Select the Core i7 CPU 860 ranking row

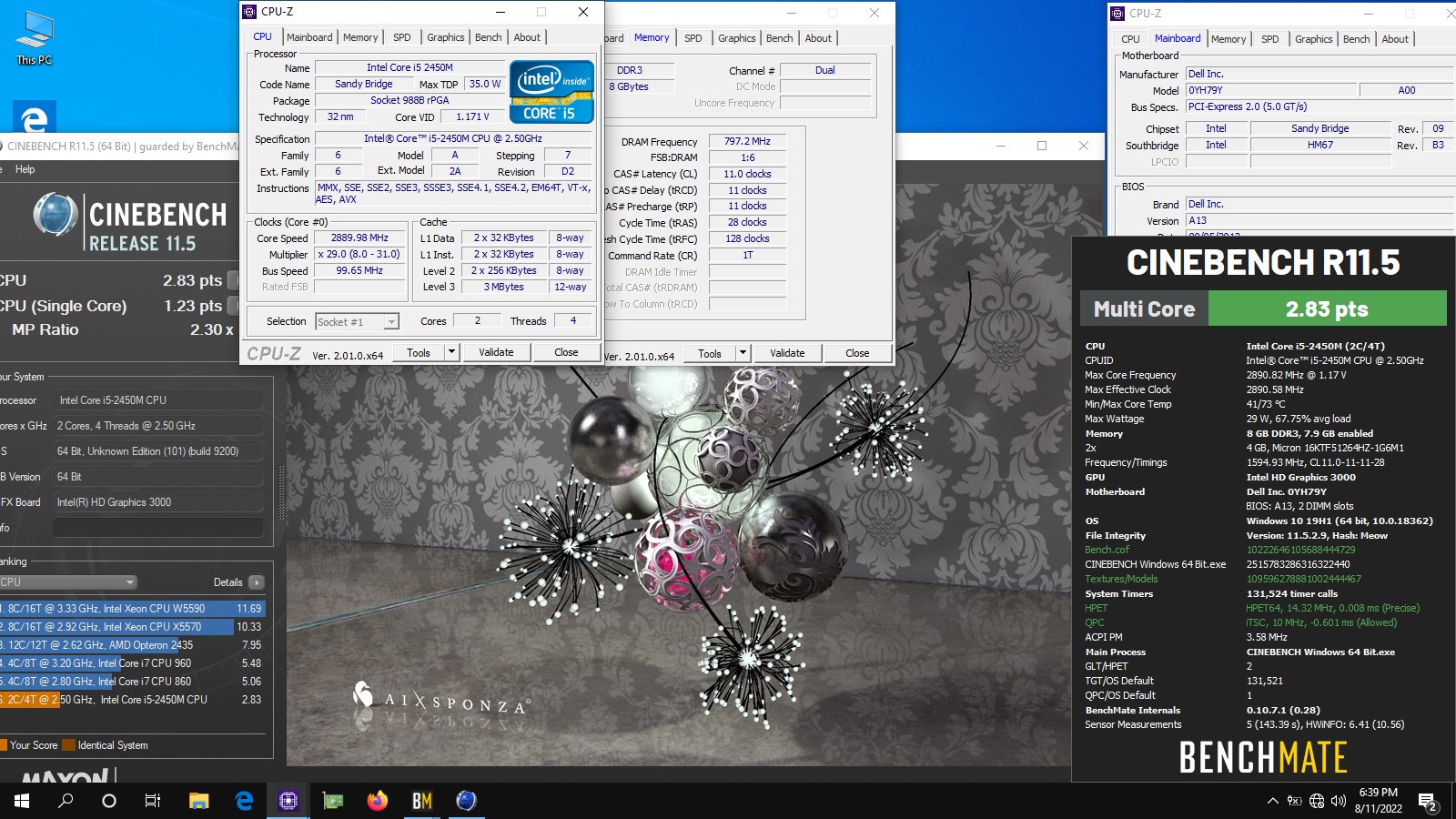(x=133, y=682)
